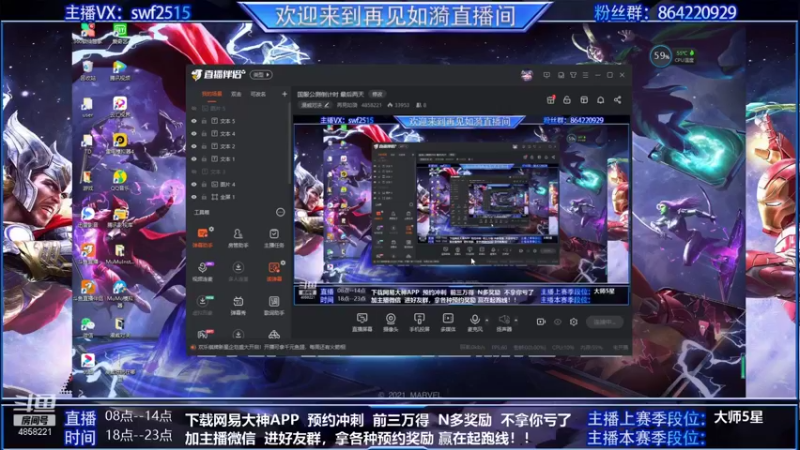
Task: Select the 文本 4 layer row
Action: [x=239, y=134]
